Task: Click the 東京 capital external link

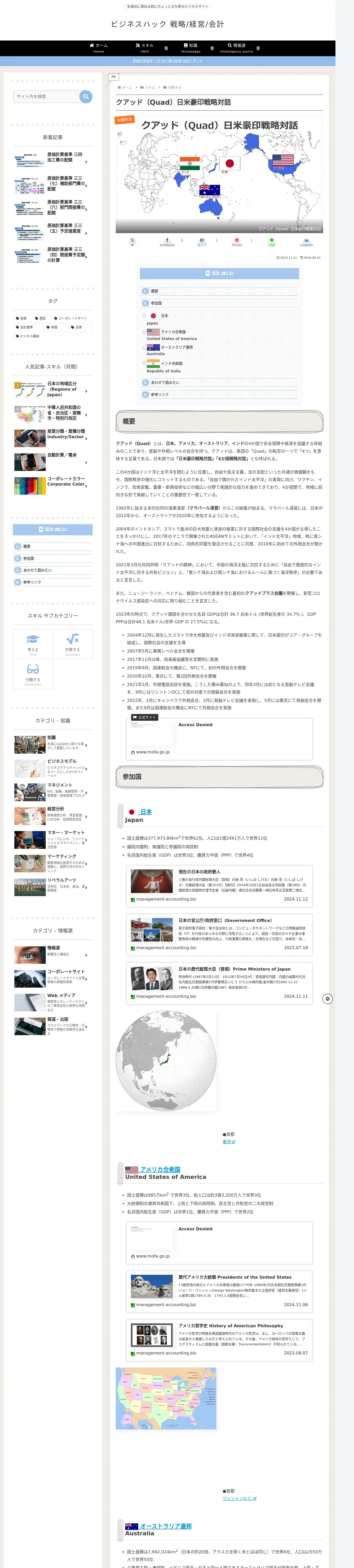Action: pyautogui.click(x=229, y=1142)
